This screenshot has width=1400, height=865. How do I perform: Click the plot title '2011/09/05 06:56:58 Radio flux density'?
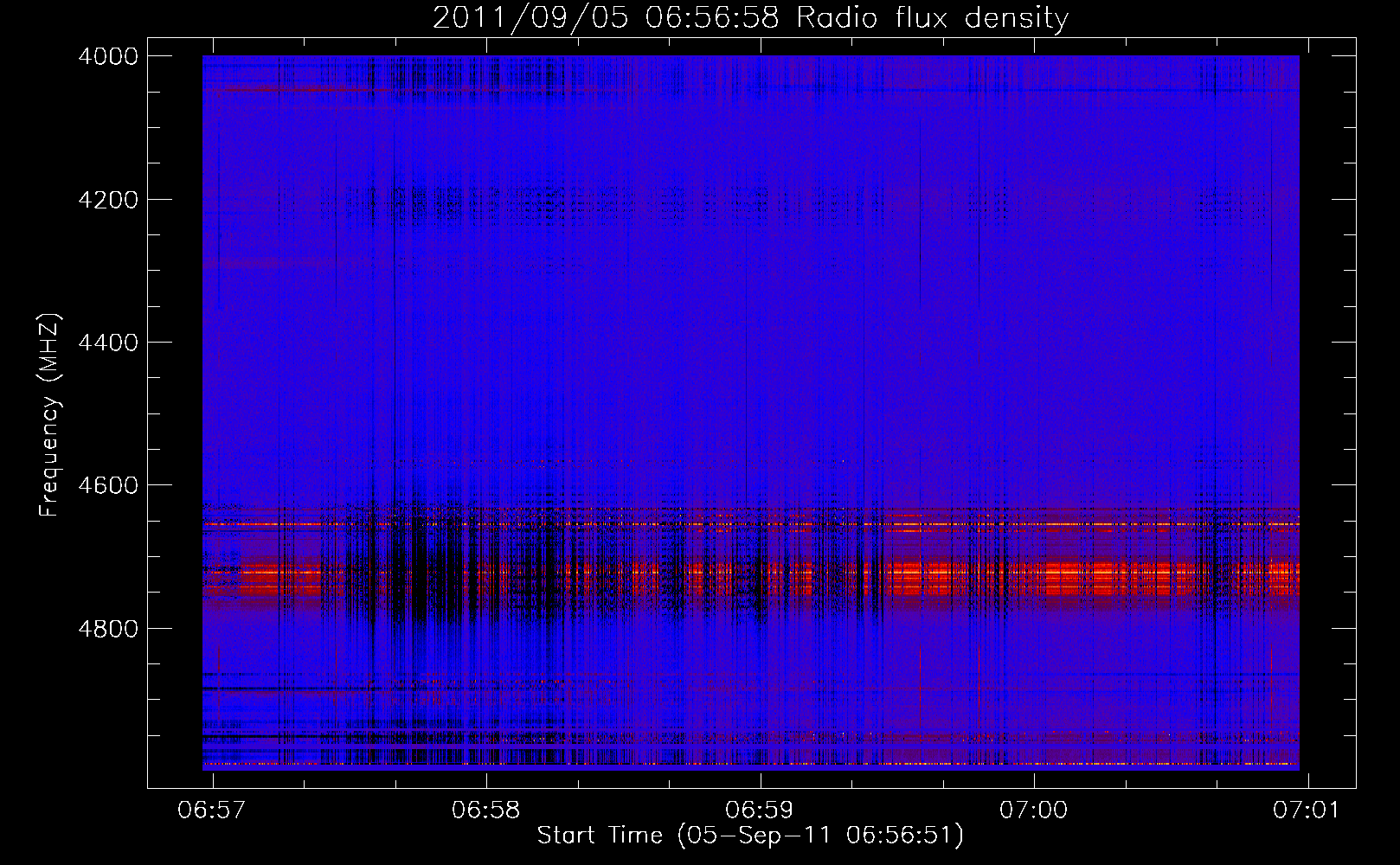point(750,18)
